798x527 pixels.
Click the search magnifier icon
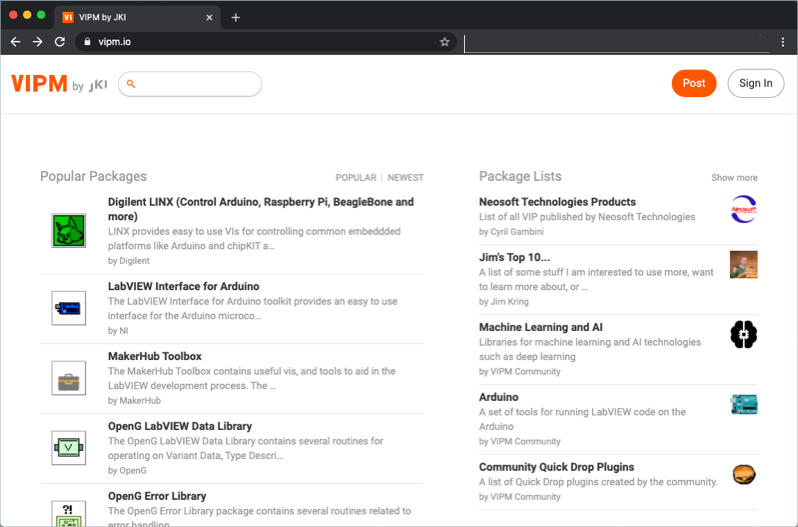(x=131, y=84)
